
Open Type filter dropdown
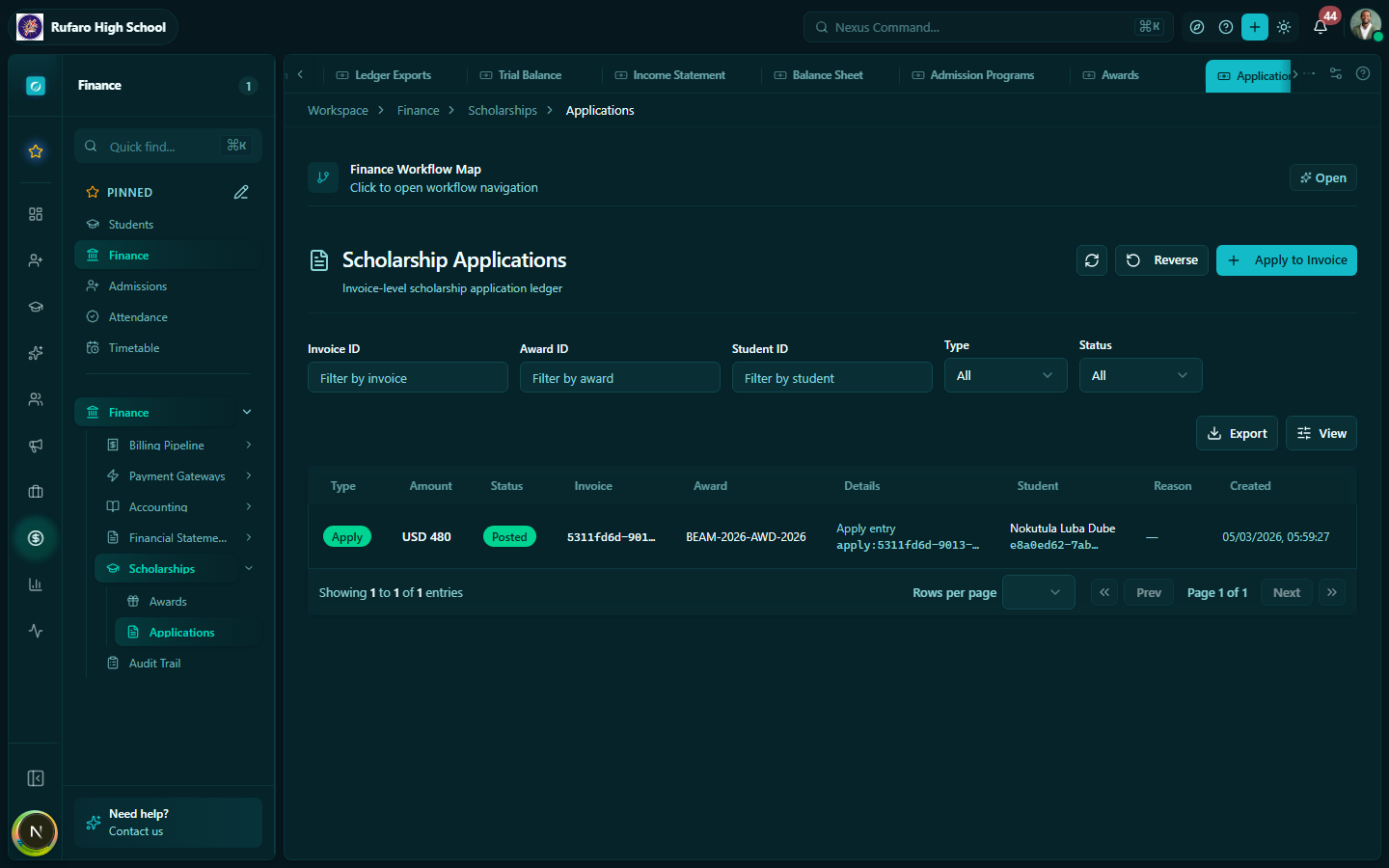pyautogui.click(x=1006, y=375)
